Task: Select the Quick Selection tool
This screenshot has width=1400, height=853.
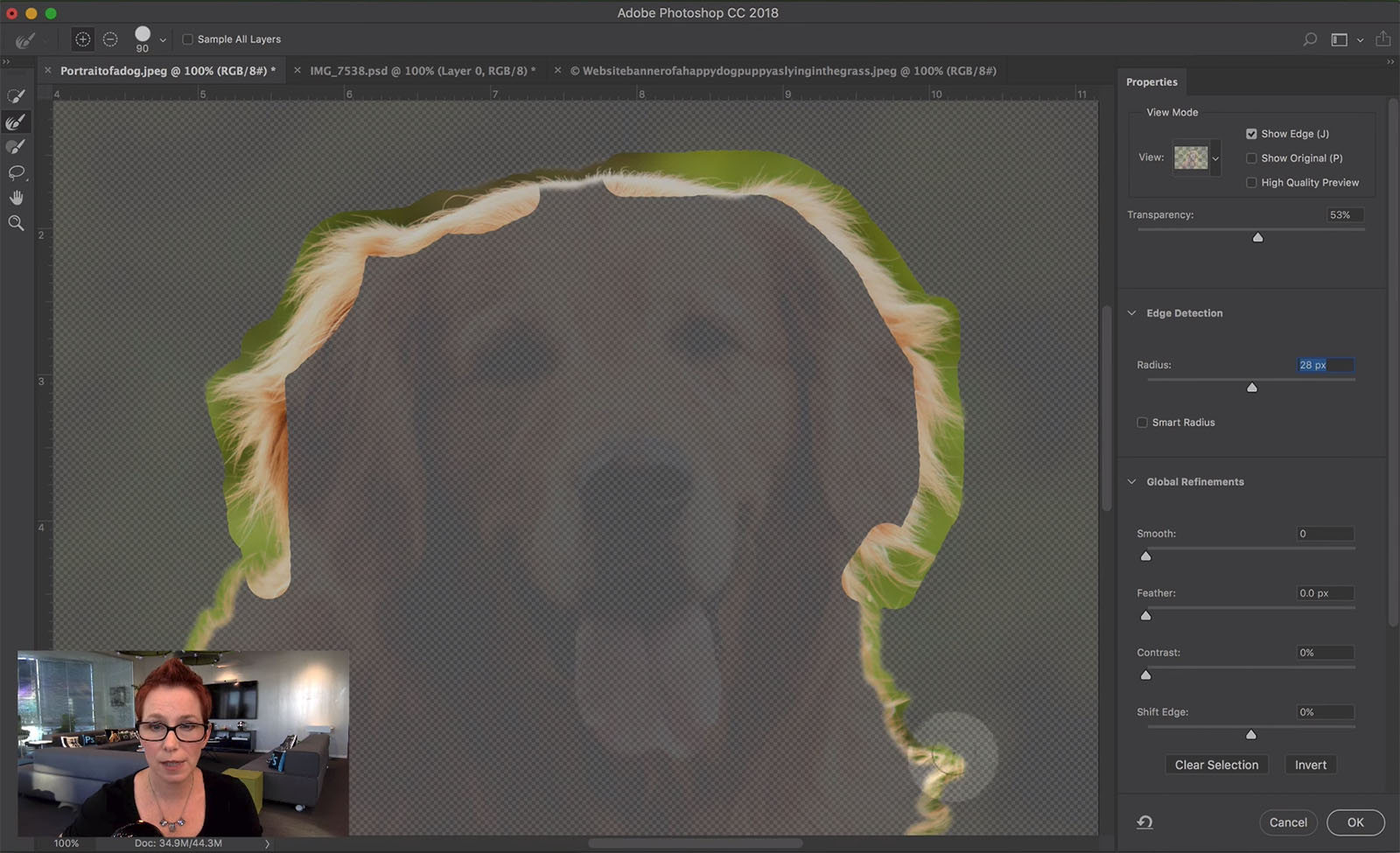Action: coord(14,94)
